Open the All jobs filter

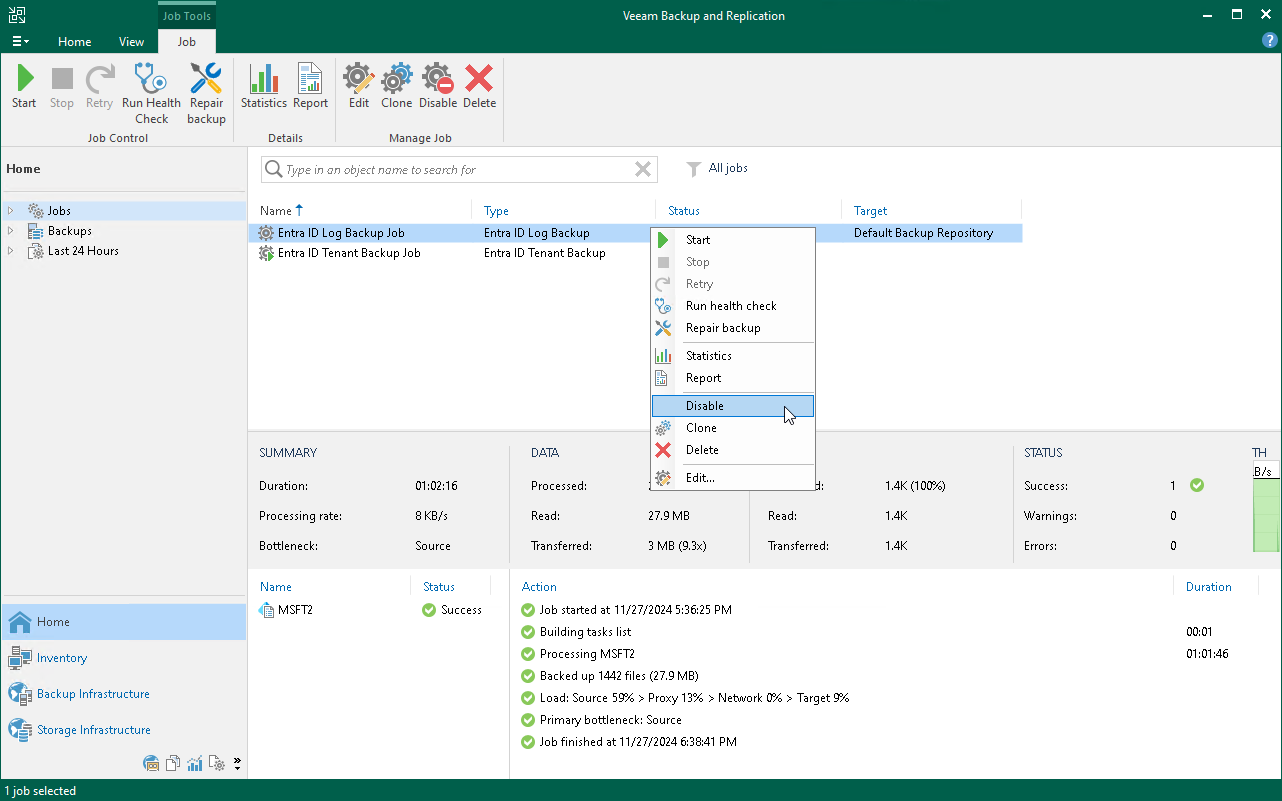(x=717, y=169)
